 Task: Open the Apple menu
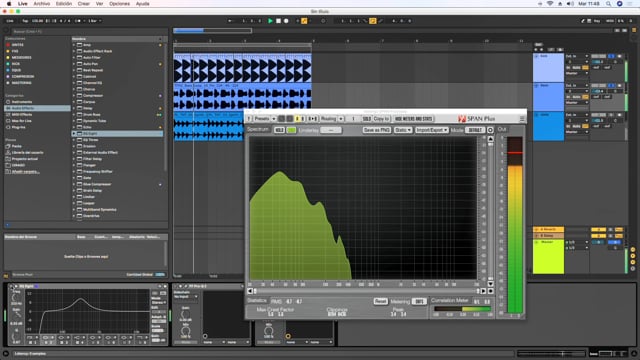(x=9, y=4)
